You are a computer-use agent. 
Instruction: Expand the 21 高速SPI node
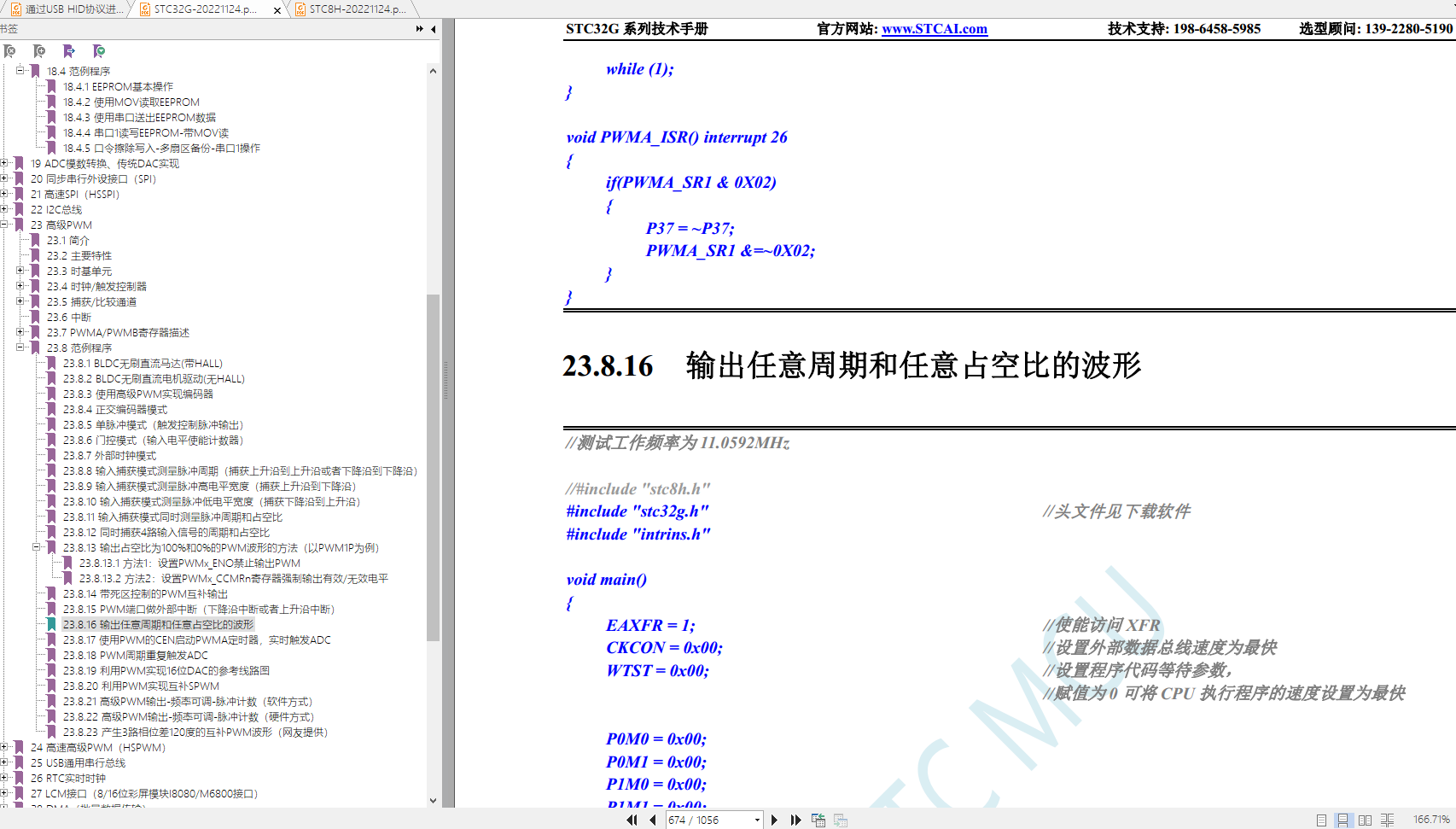coord(4,194)
